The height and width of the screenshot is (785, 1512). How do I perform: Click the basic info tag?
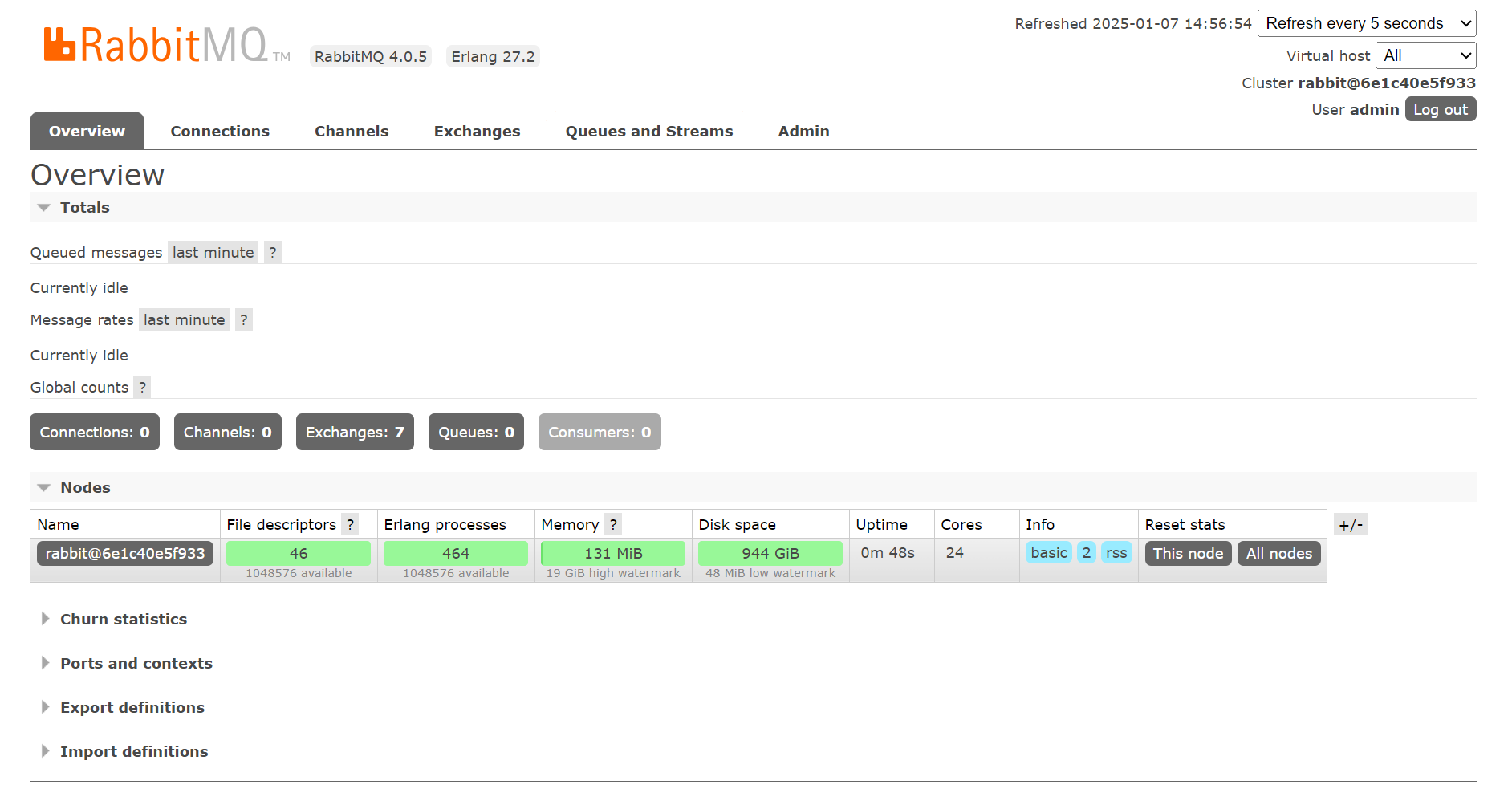pyautogui.click(x=1049, y=552)
